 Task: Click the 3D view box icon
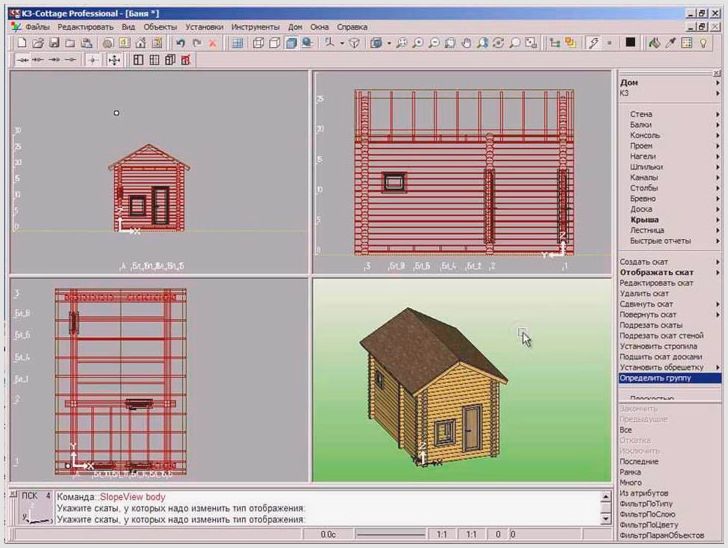click(x=376, y=43)
